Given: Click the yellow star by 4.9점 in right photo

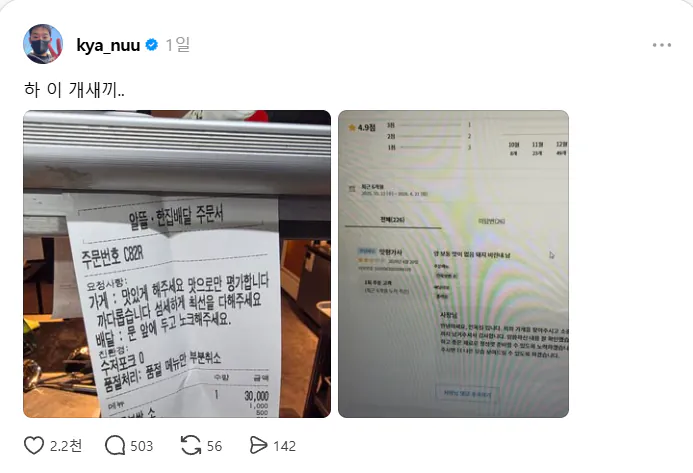Looking at the screenshot, I should click(352, 128).
